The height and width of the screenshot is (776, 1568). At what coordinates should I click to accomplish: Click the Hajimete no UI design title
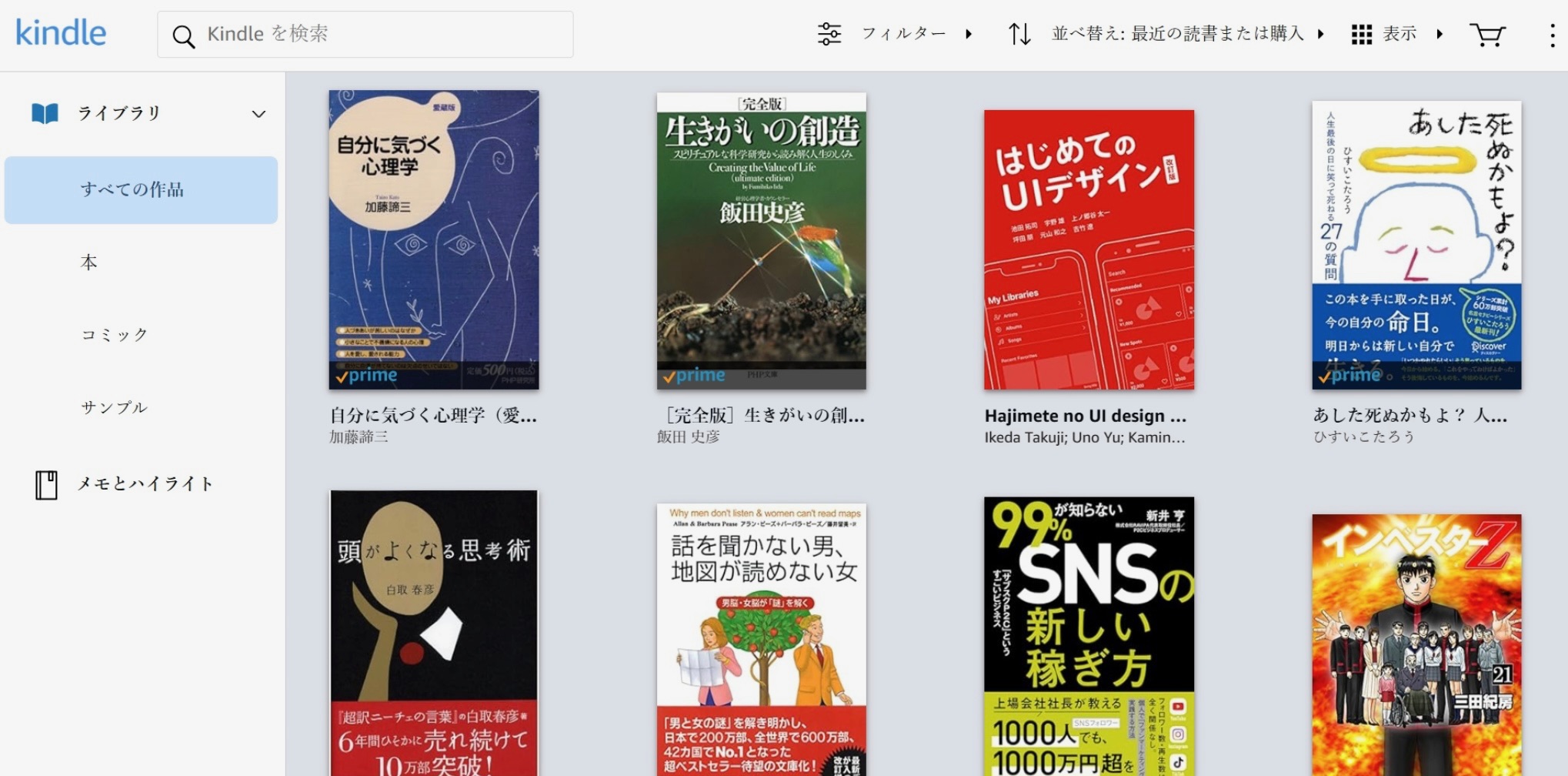(x=1085, y=416)
